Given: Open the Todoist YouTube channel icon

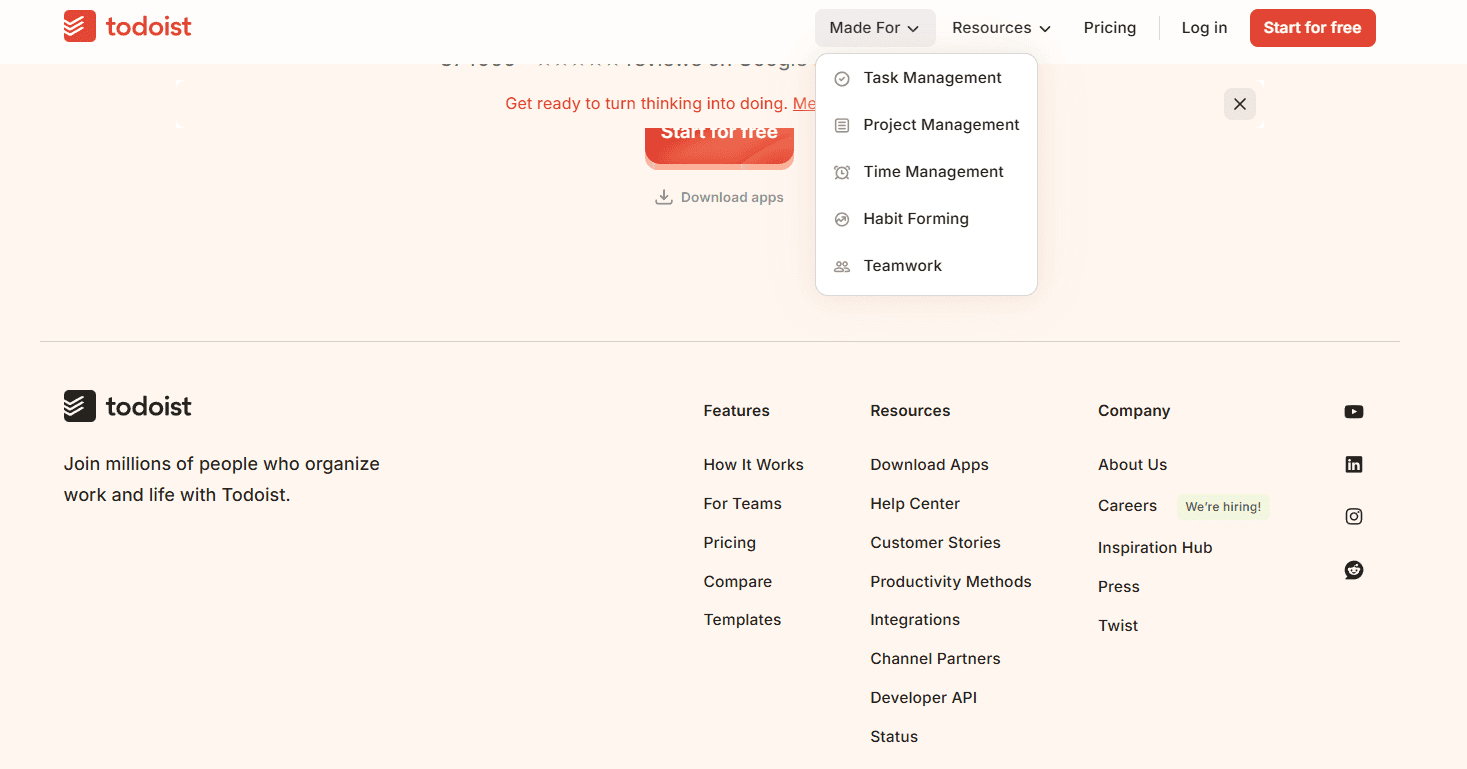Looking at the screenshot, I should [x=1354, y=412].
